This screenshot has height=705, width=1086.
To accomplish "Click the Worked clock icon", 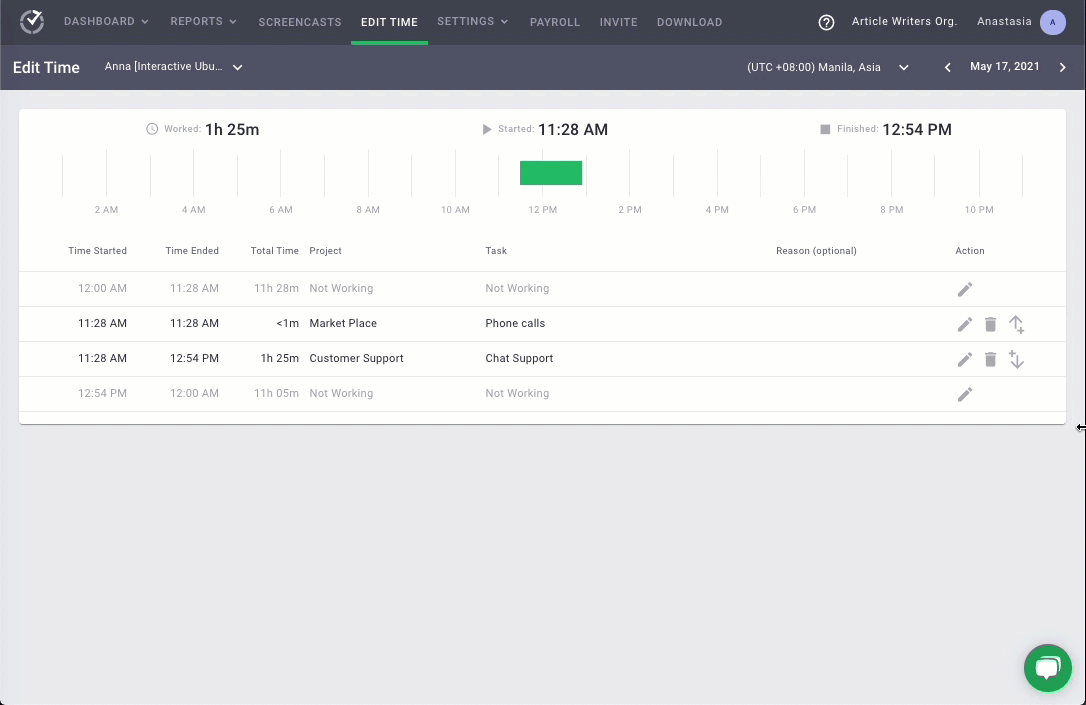I will pyautogui.click(x=152, y=129).
